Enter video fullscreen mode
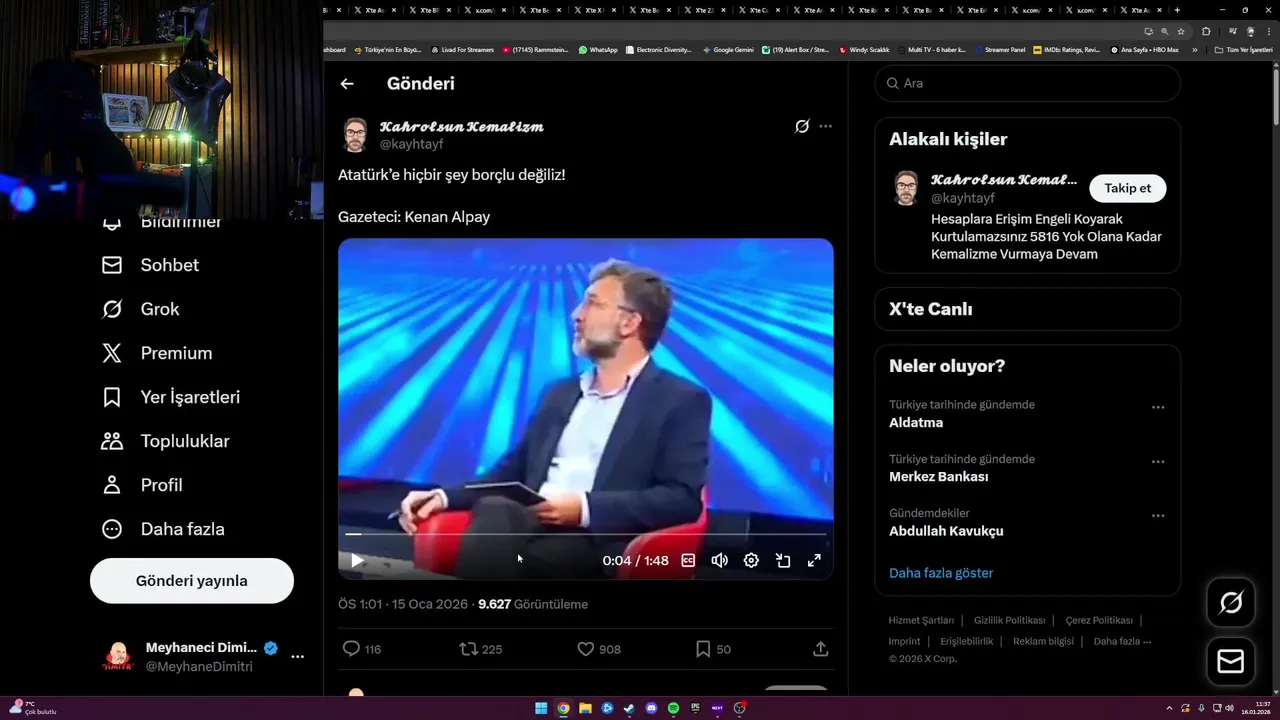The width and height of the screenshot is (1280, 720). tap(814, 561)
